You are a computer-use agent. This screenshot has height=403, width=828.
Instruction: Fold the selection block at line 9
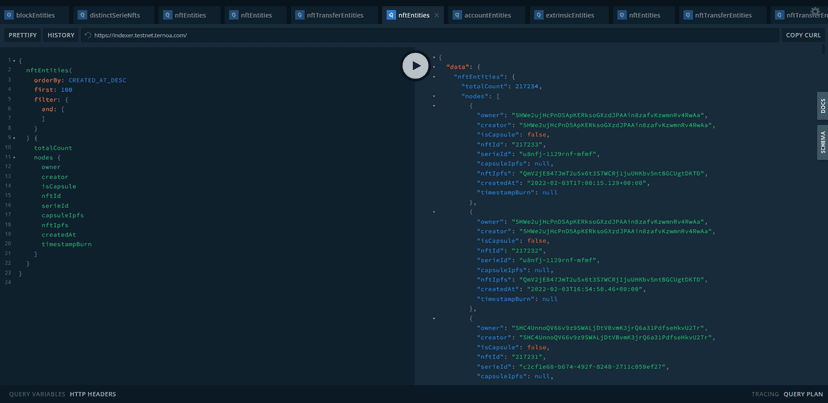[15, 138]
